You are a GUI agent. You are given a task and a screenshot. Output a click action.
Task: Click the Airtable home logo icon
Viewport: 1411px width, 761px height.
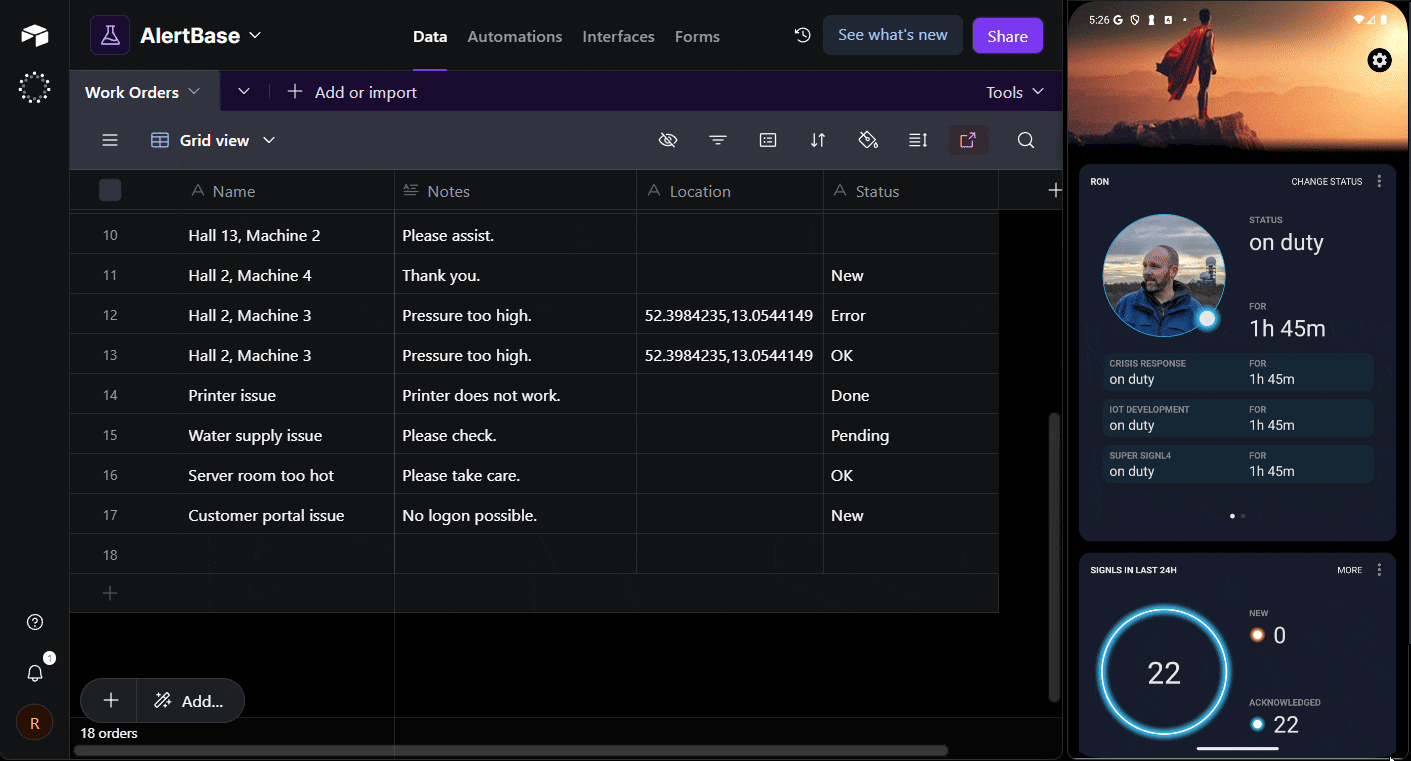(x=34, y=36)
